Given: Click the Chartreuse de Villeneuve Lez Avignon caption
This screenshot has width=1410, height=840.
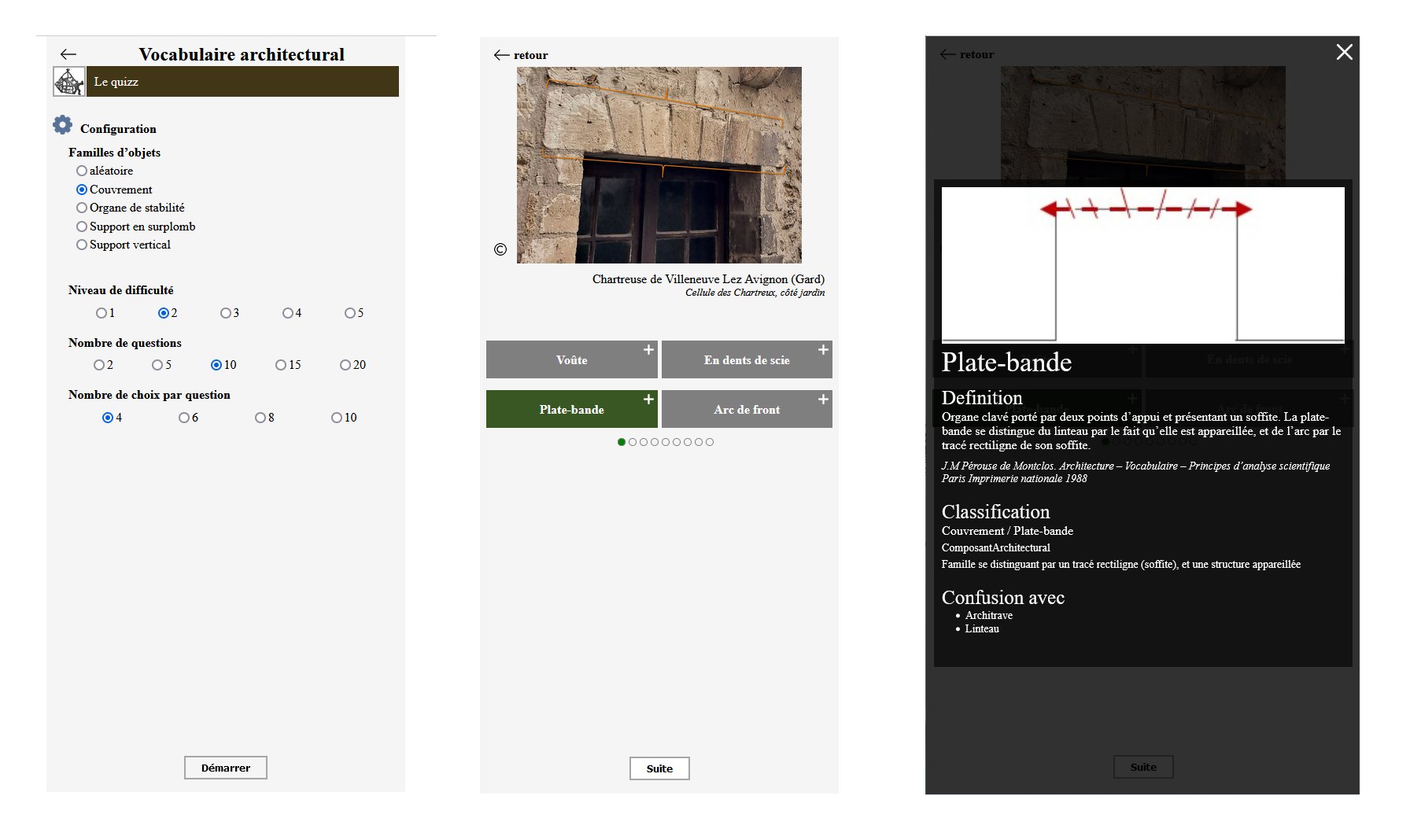Looking at the screenshot, I should (x=708, y=279).
